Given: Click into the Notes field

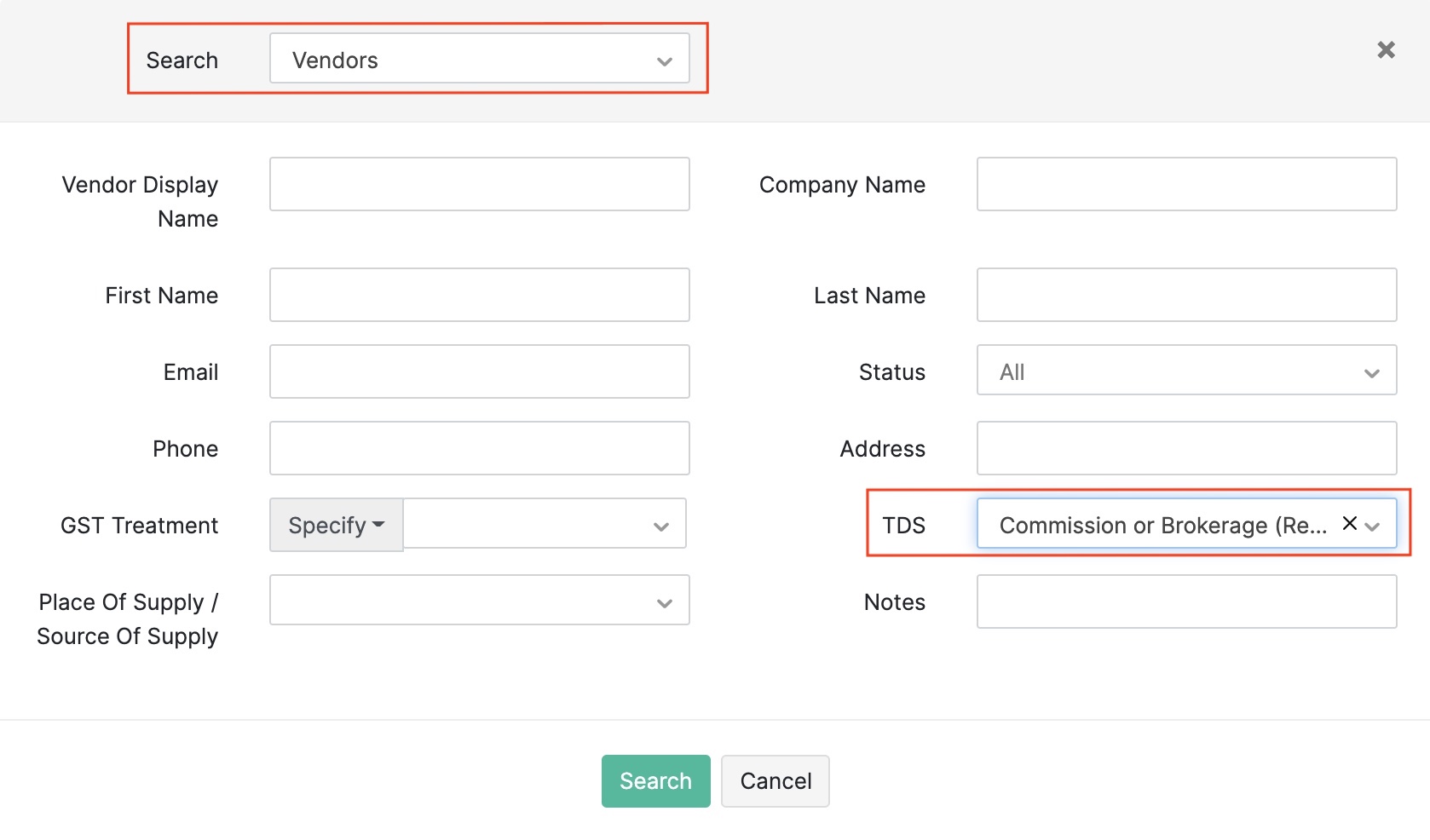Looking at the screenshot, I should pyautogui.click(x=1185, y=601).
